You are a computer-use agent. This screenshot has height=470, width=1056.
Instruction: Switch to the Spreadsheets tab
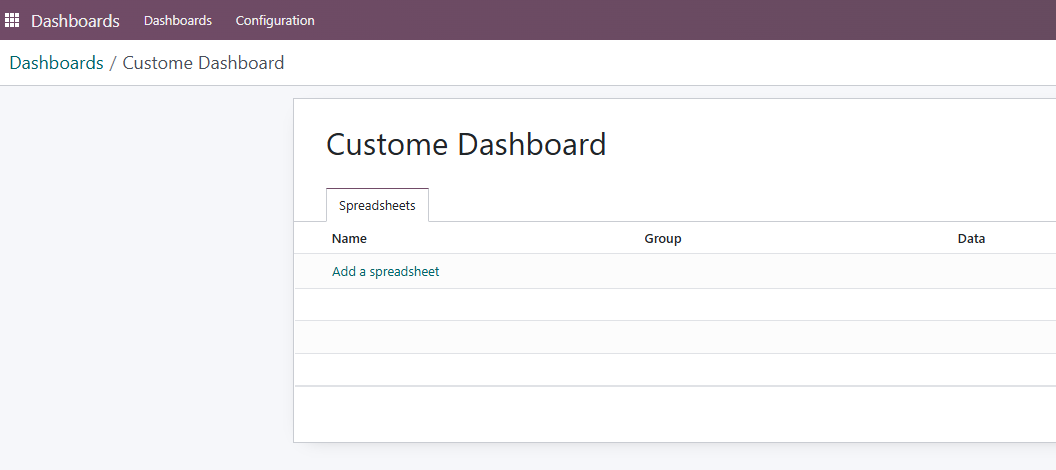click(x=377, y=205)
